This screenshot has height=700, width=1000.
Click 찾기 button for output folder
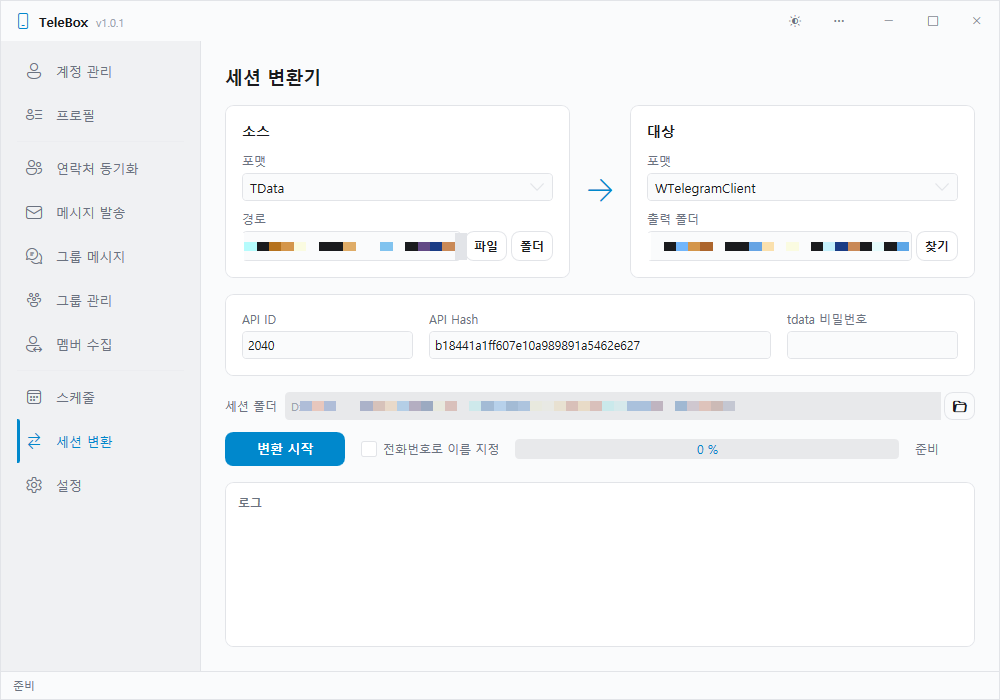tap(937, 246)
